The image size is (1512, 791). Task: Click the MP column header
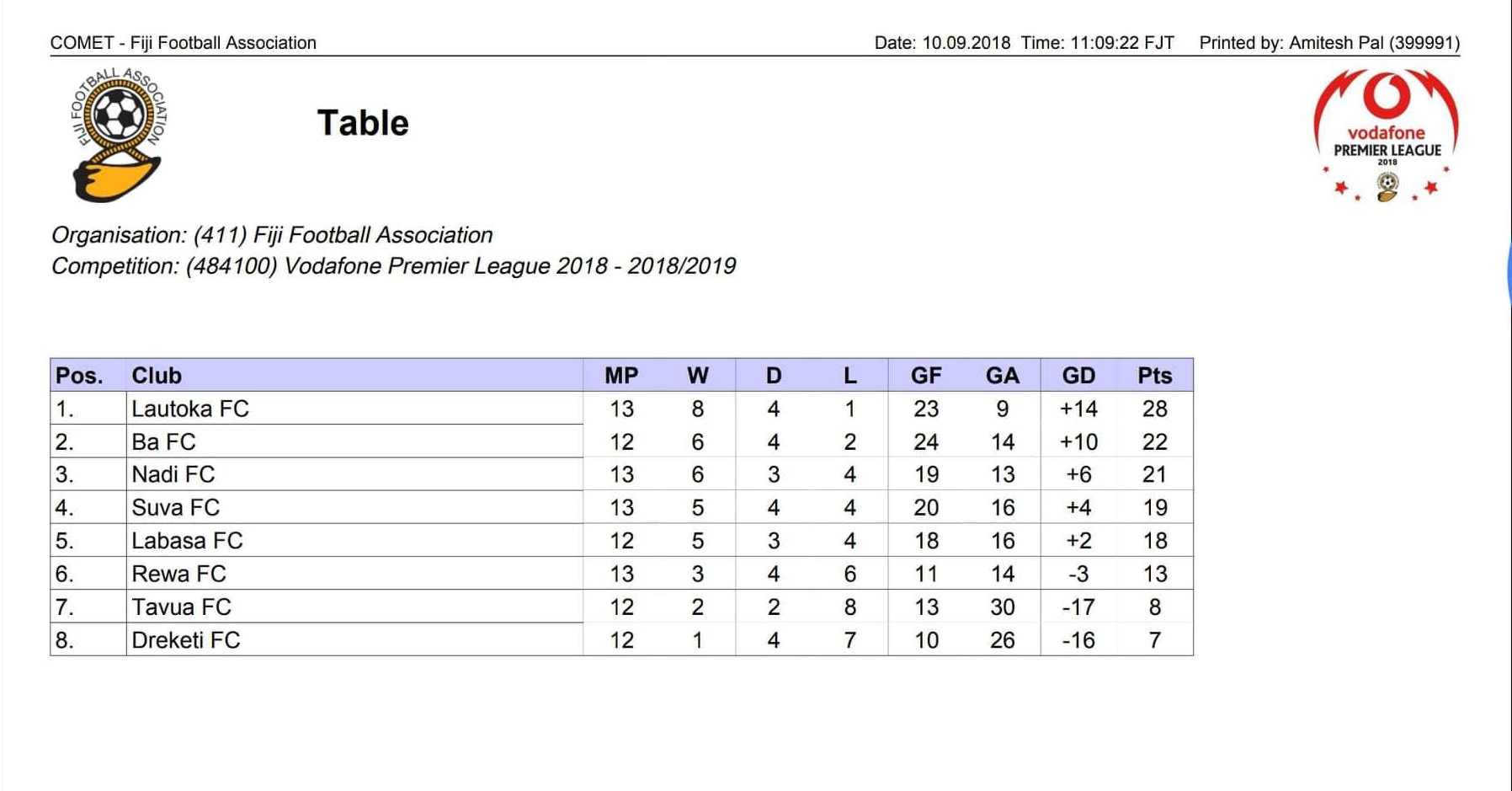621,376
